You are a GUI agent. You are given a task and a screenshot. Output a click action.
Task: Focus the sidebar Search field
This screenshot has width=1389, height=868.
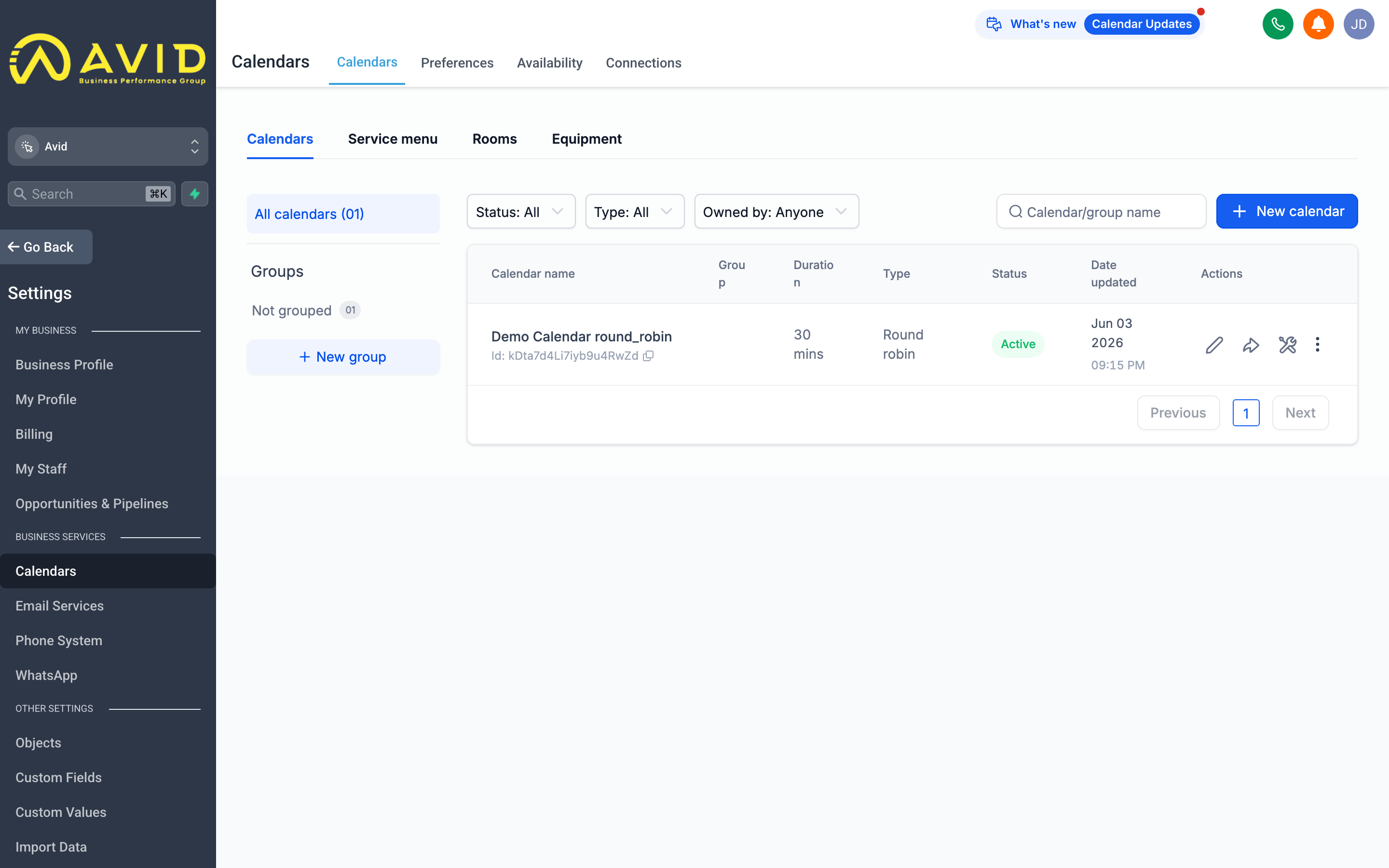pos(91,194)
